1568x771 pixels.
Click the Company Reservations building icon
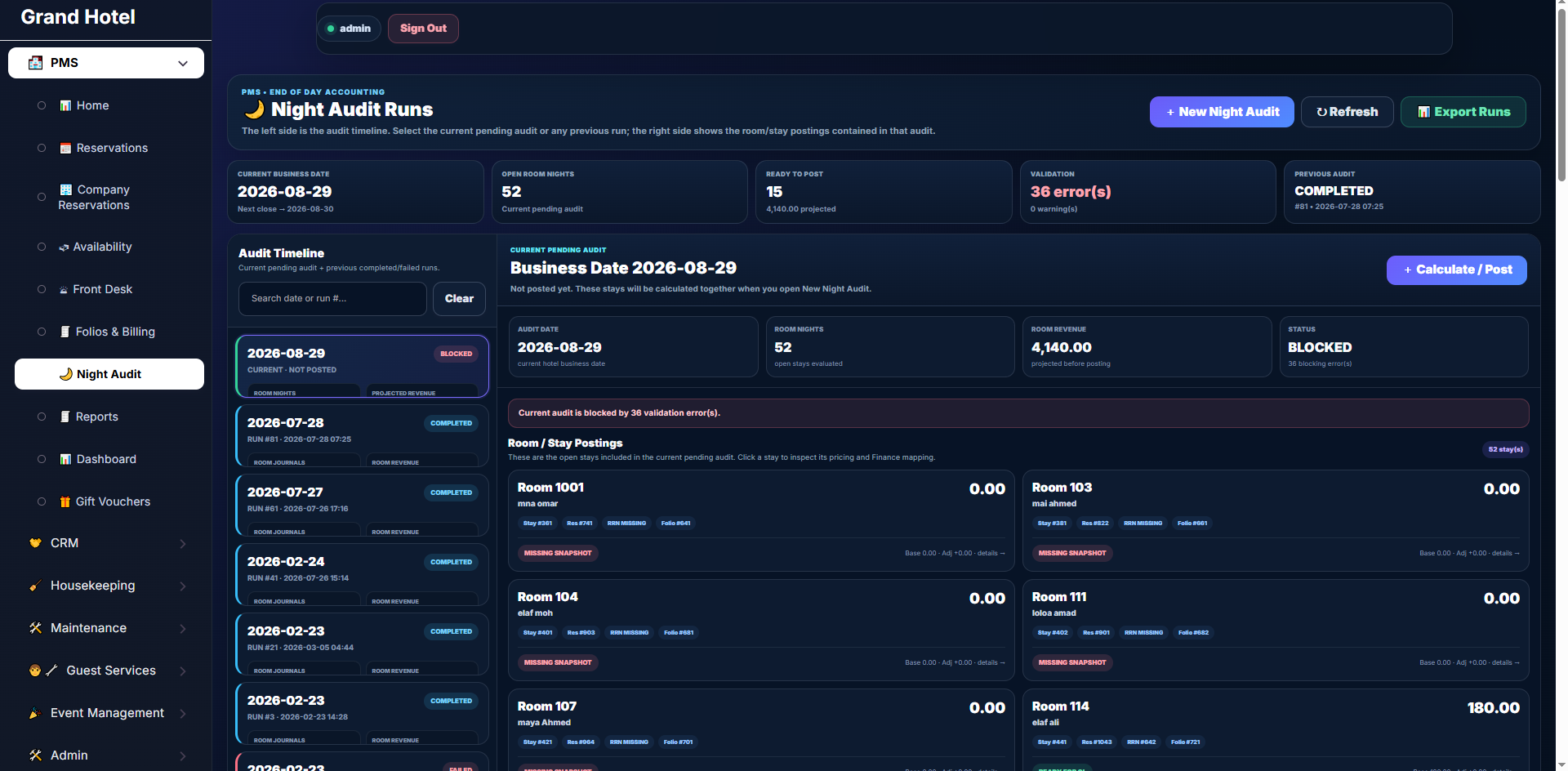click(66, 189)
